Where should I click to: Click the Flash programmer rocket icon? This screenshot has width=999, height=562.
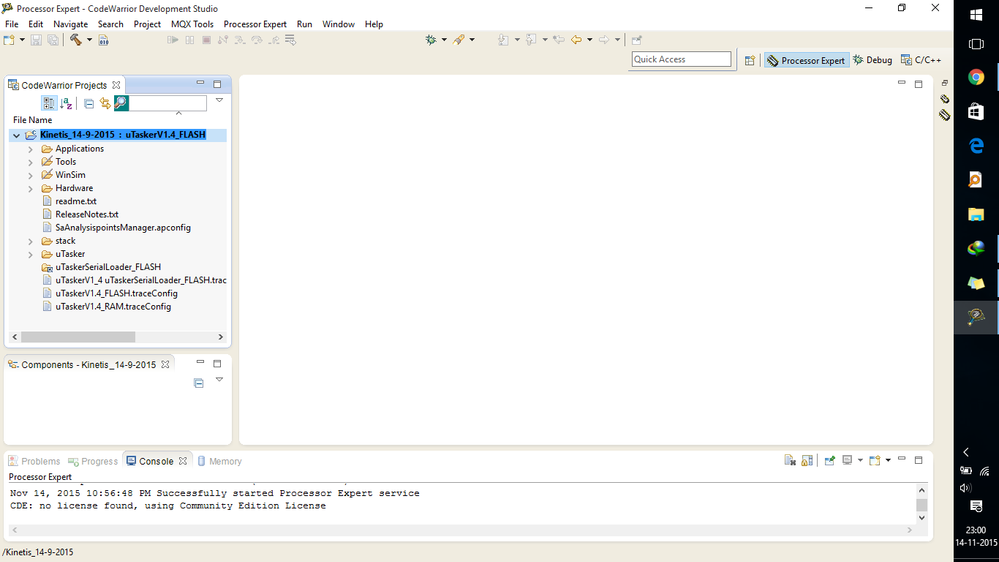(x=459, y=40)
